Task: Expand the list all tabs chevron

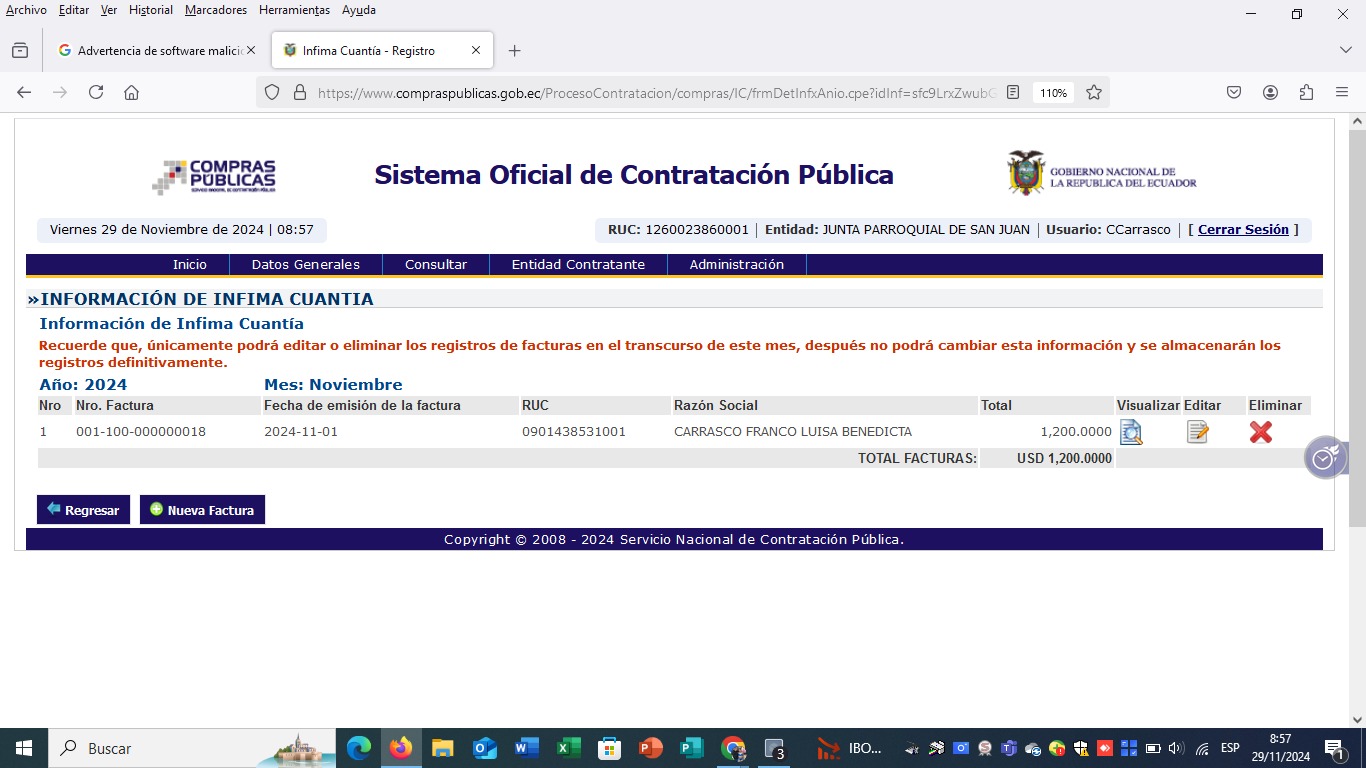Action: (1345, 50)
